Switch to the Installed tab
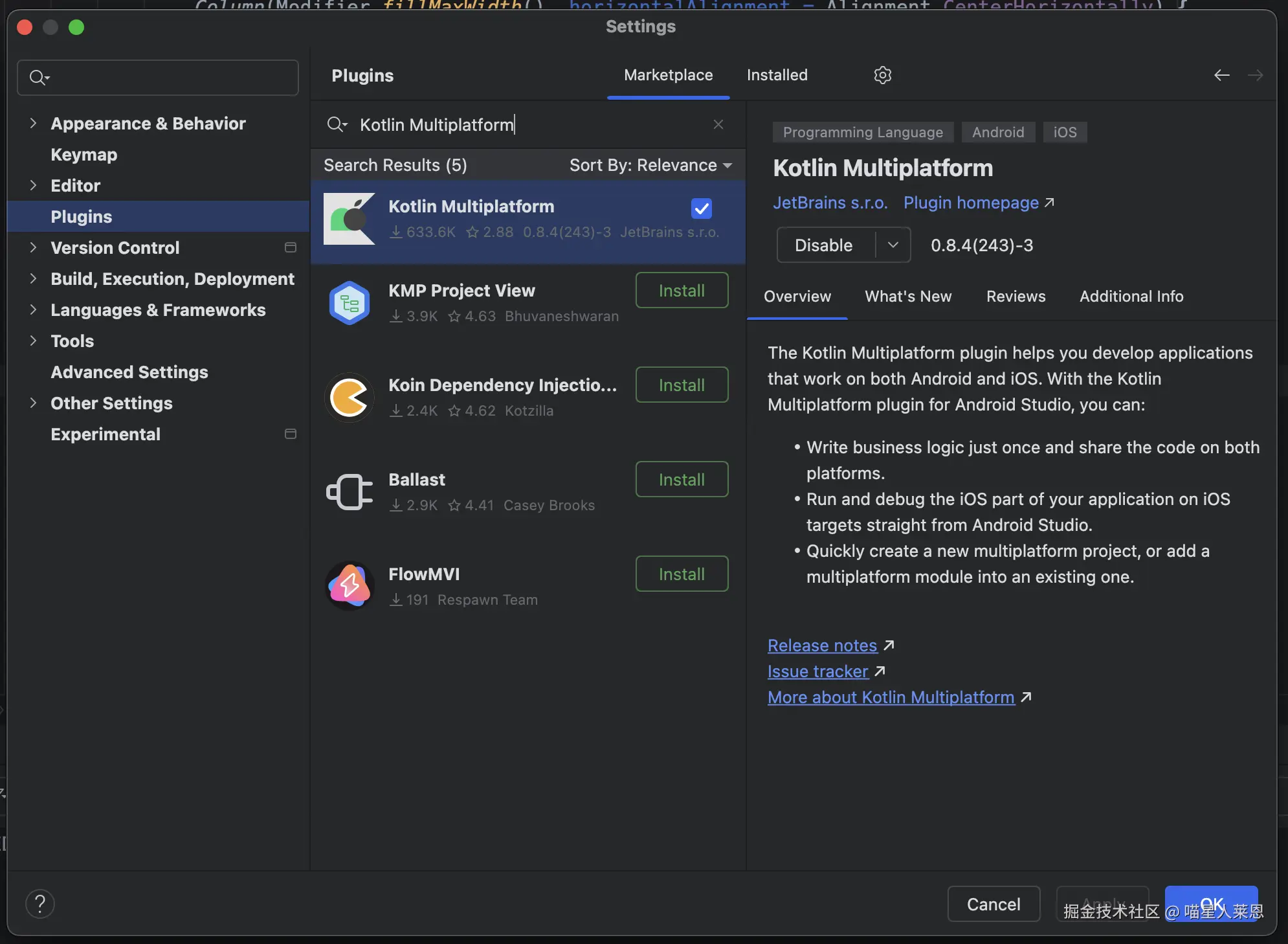This screenshot has height=944, width=1288. pyautogui.click(x=777, y=75)
